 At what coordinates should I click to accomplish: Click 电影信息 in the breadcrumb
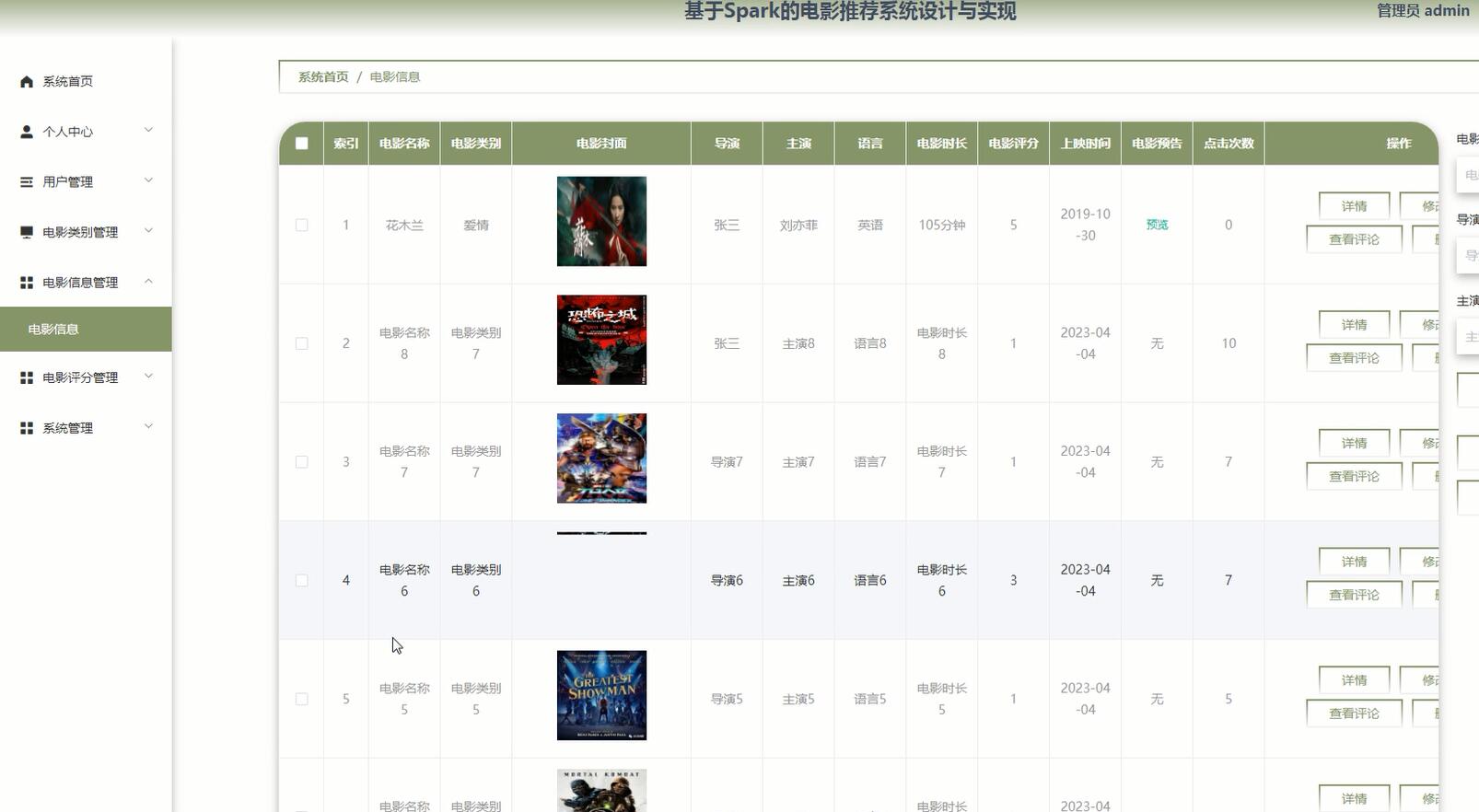(395, 77)
